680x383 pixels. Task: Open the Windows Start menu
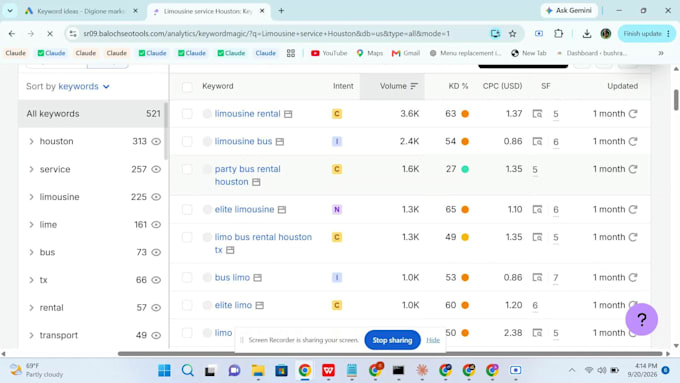coord(164,370)
